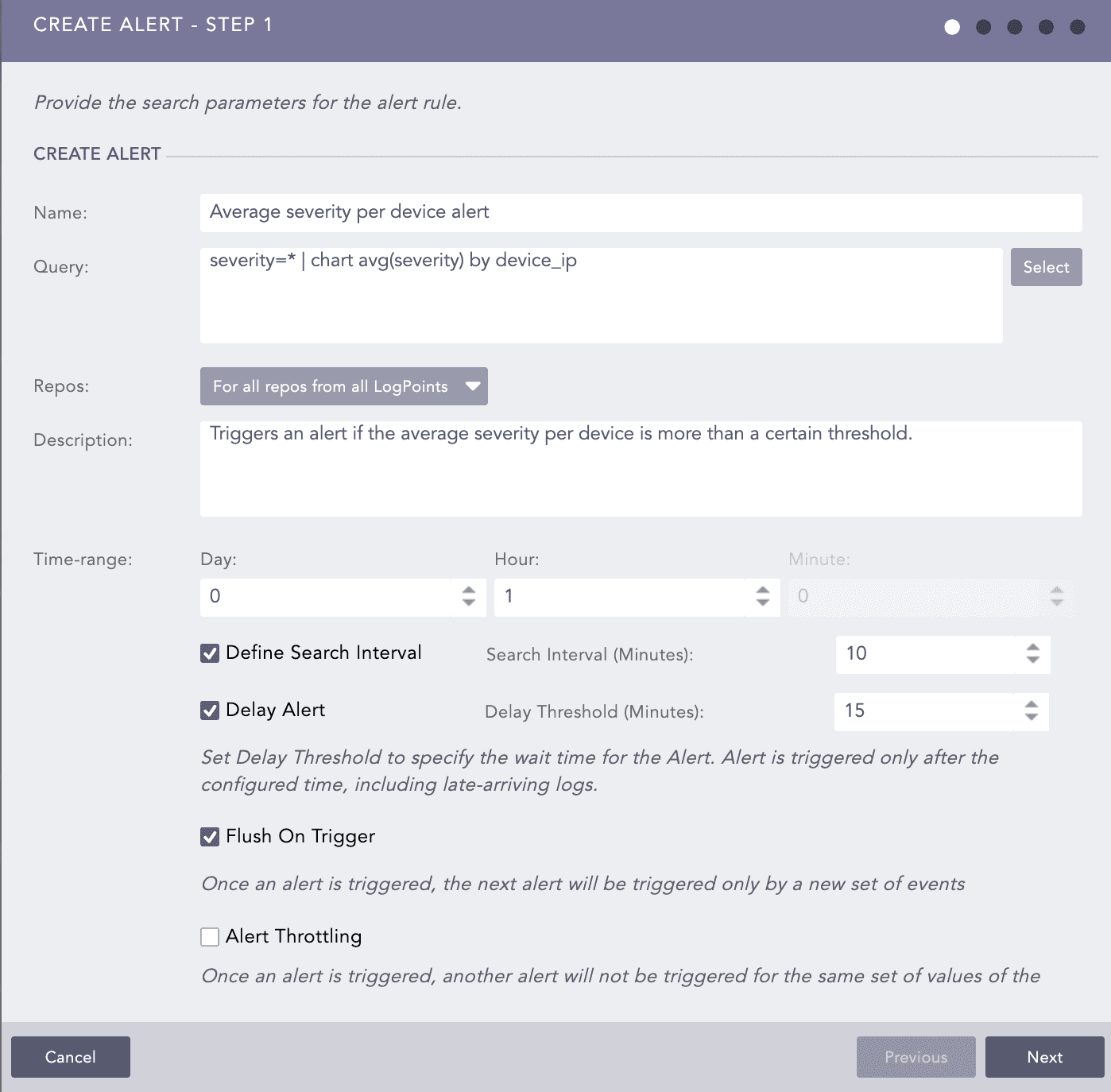Uncheck Define Search Interval
This screenshot has width=1111, height=1092.
(x=210, y=653)
